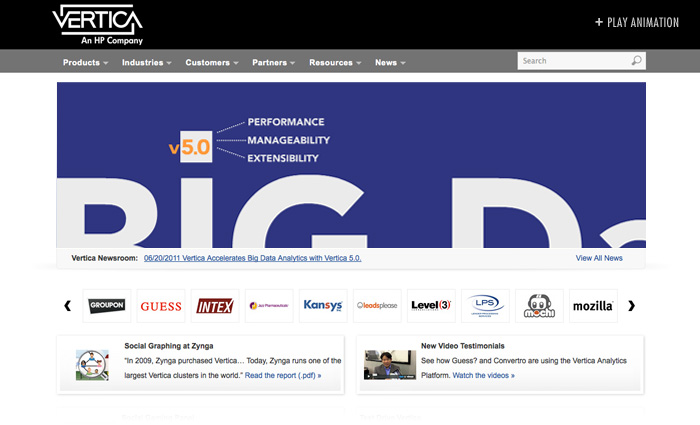This screenshot has height=425, width=700.
Task: Follow the View All News link
Action: 599,258
